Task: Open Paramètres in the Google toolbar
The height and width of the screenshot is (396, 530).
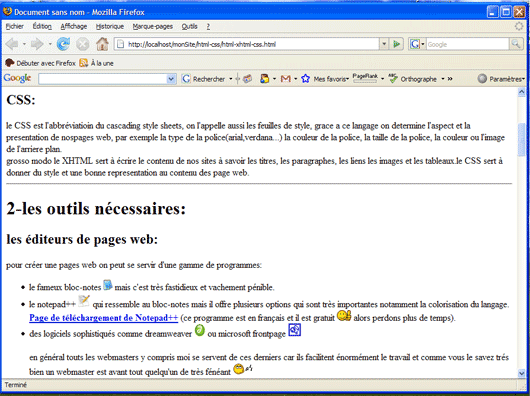Action: tap(501, 79)
